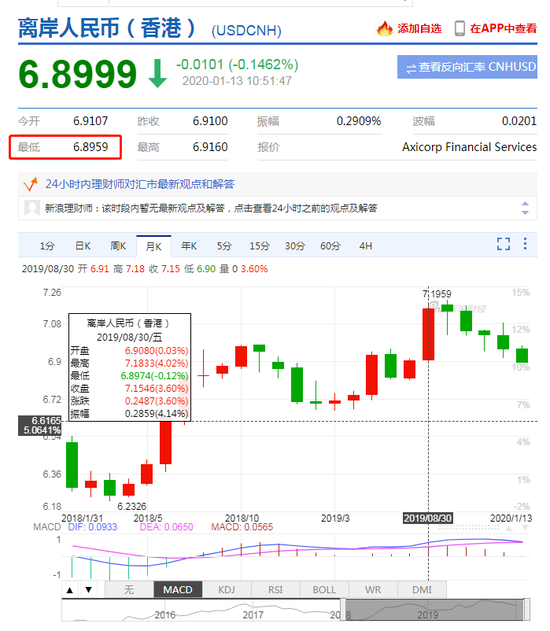Image resolution: width=550 pixels, height=631 pixels.
Task: Click the down triangle indicator button
Action: click(x=89, y=590)
